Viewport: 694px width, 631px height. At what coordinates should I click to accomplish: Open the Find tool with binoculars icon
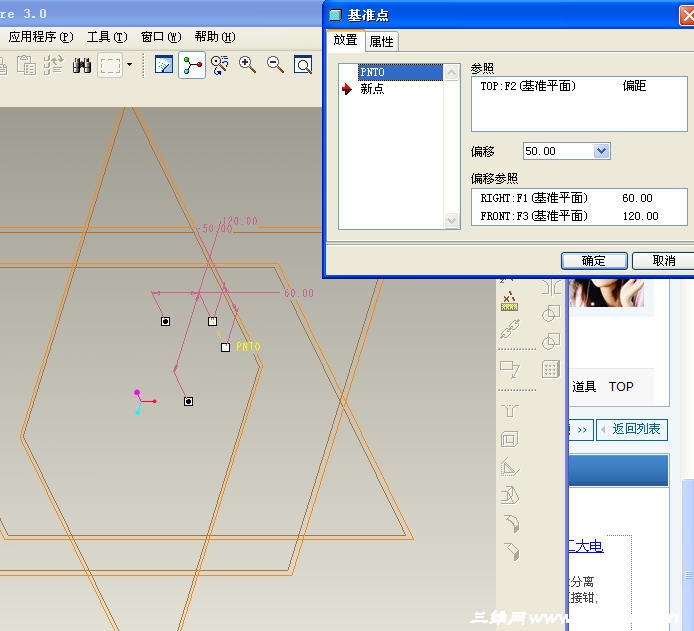tap(82, 65)
